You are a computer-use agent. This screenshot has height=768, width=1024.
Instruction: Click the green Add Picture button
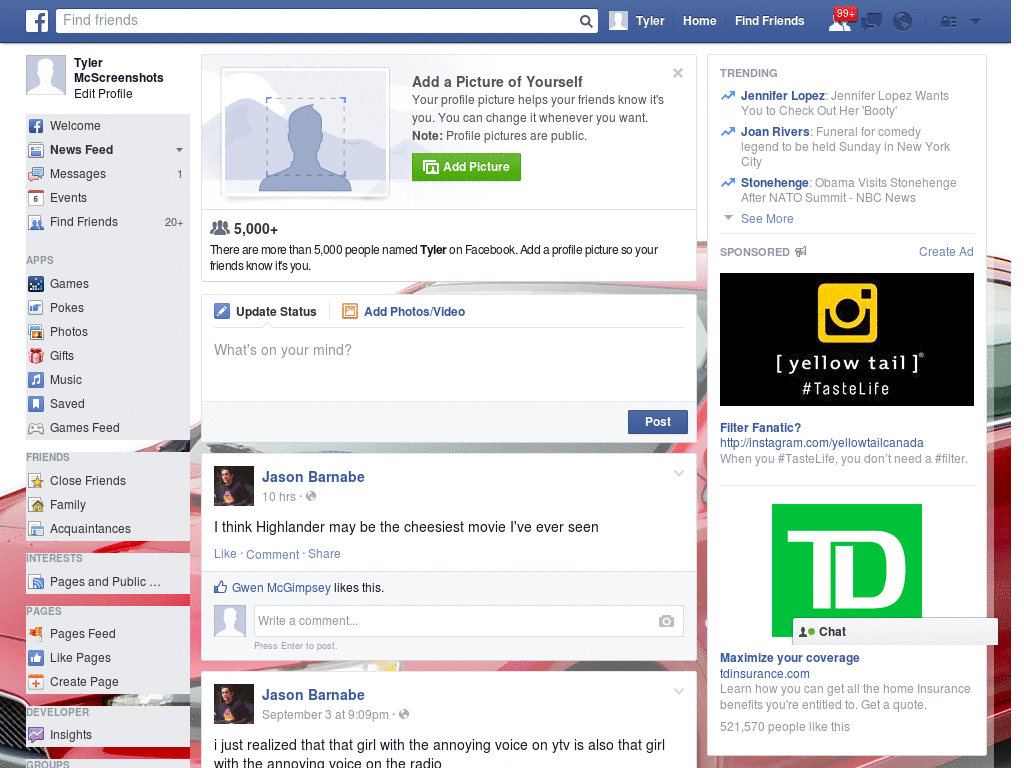click(x=466, y=167)
